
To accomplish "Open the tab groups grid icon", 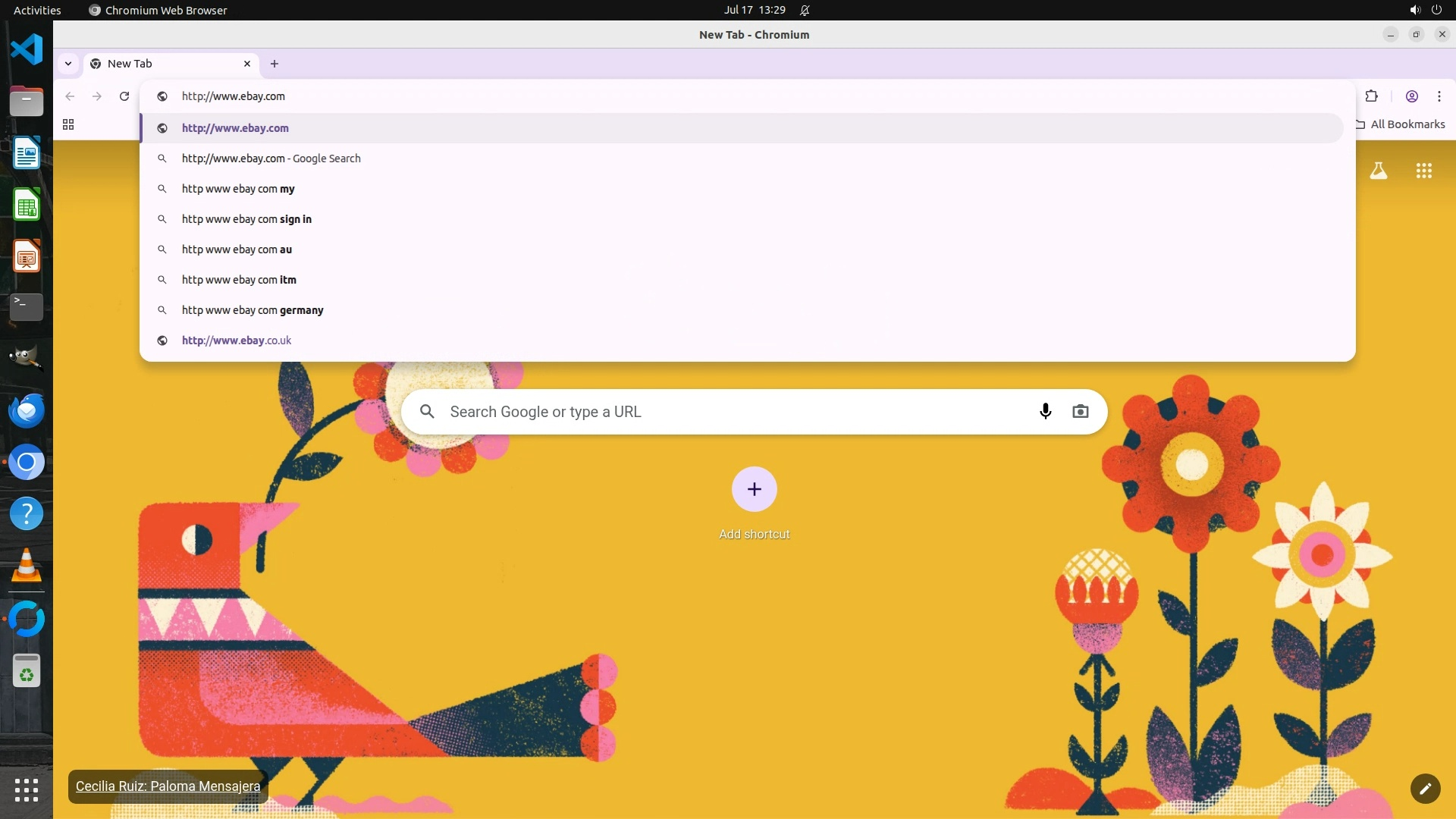I will (x=68, y=124).
